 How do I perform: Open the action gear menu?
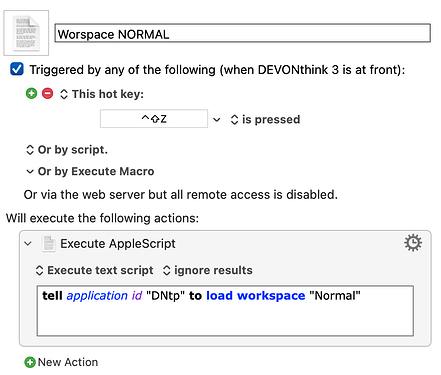(x=413, y=243)
